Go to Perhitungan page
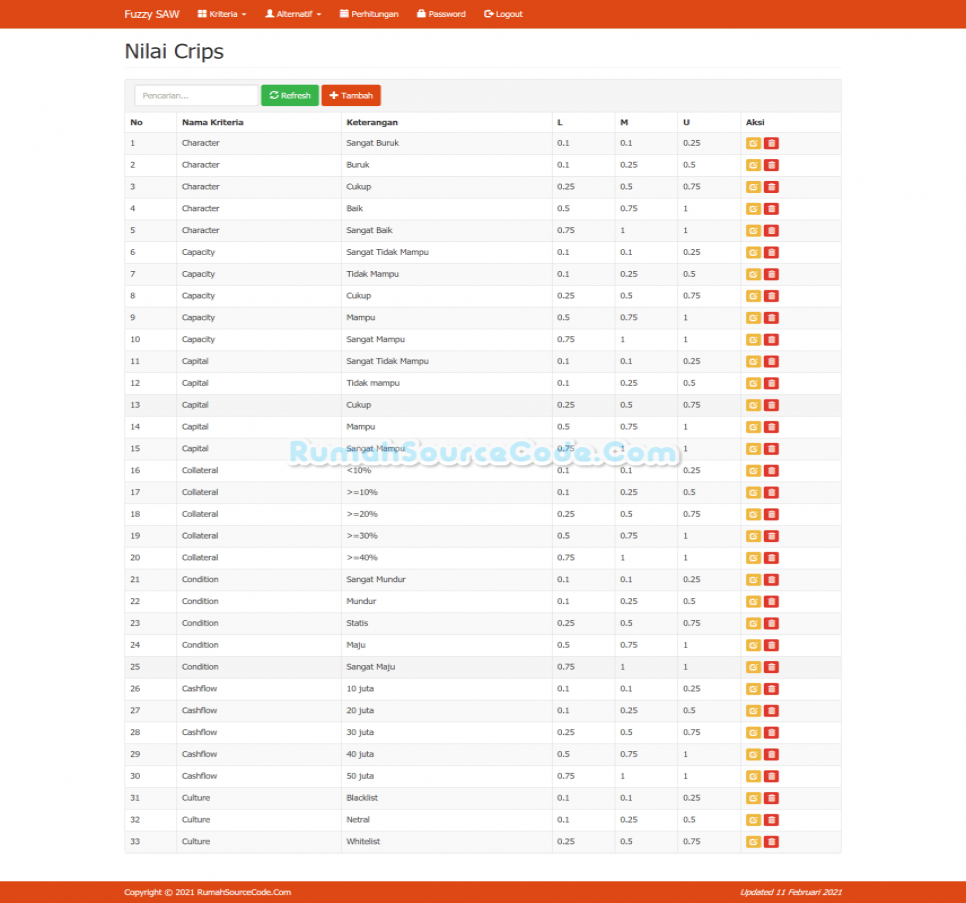The height and width of the screenshot is (903, 966). (x=369, y=14)
